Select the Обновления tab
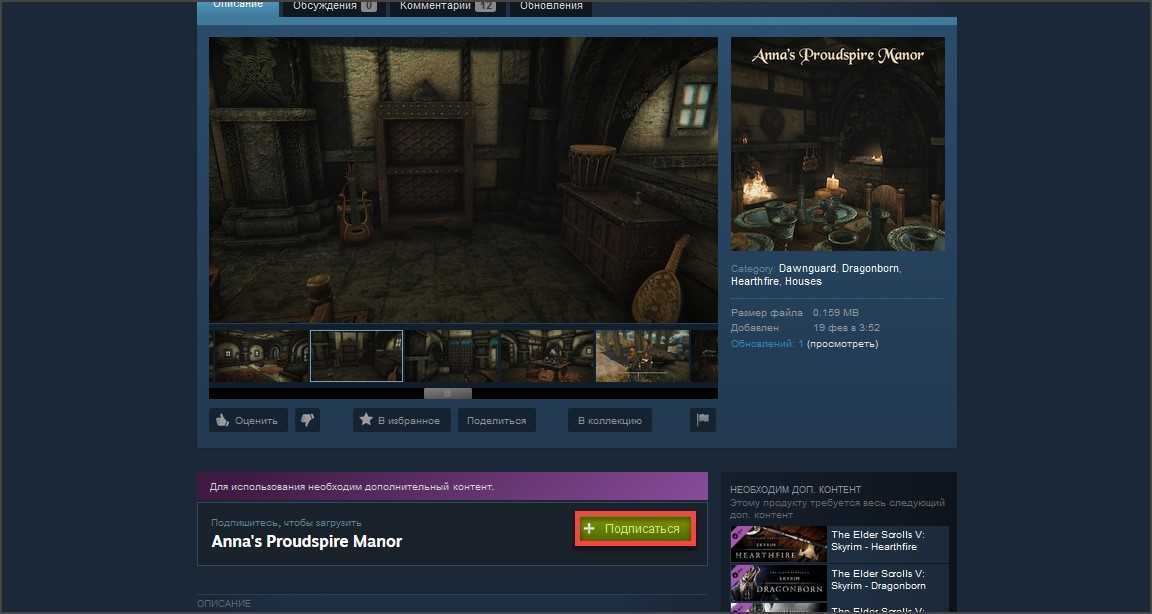 (x=551, y=6)
